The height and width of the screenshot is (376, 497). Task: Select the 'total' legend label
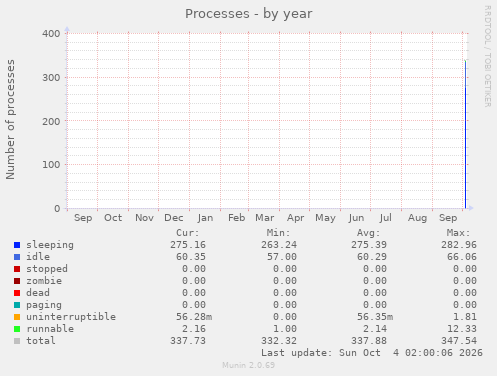pyautogui.click(x=41, y=341)
